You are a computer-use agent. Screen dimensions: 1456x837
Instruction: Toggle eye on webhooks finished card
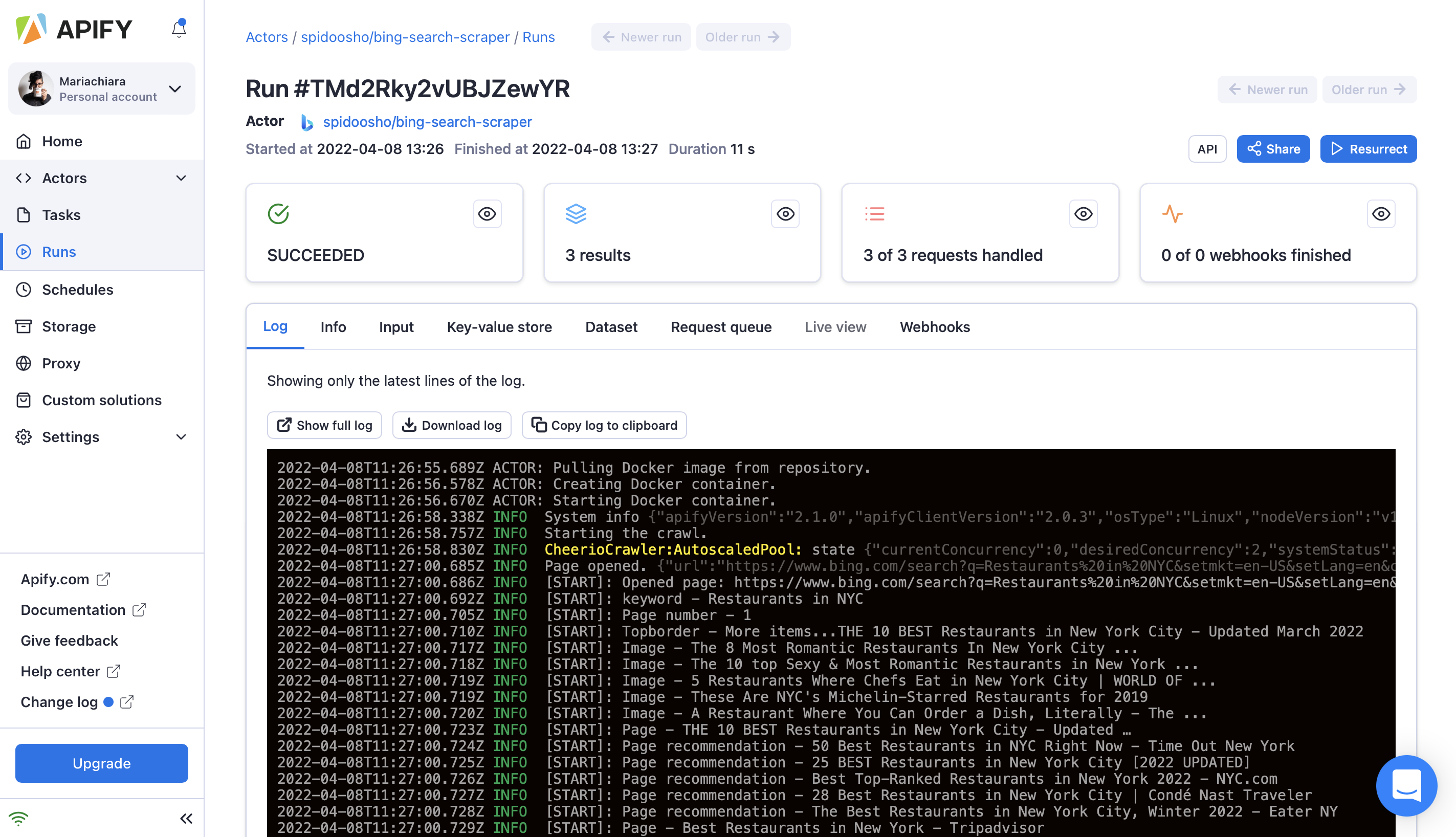(x=1381, y=214)
